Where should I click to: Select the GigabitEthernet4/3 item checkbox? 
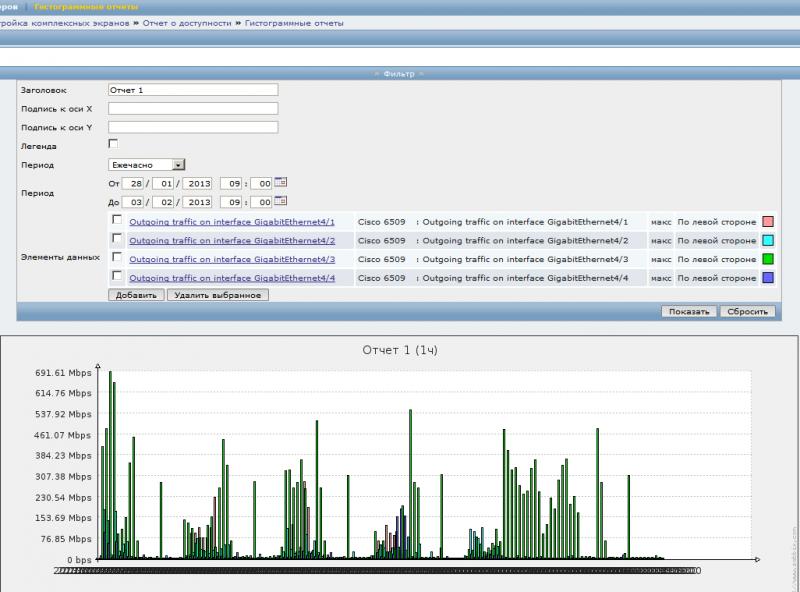coord(117,258)
